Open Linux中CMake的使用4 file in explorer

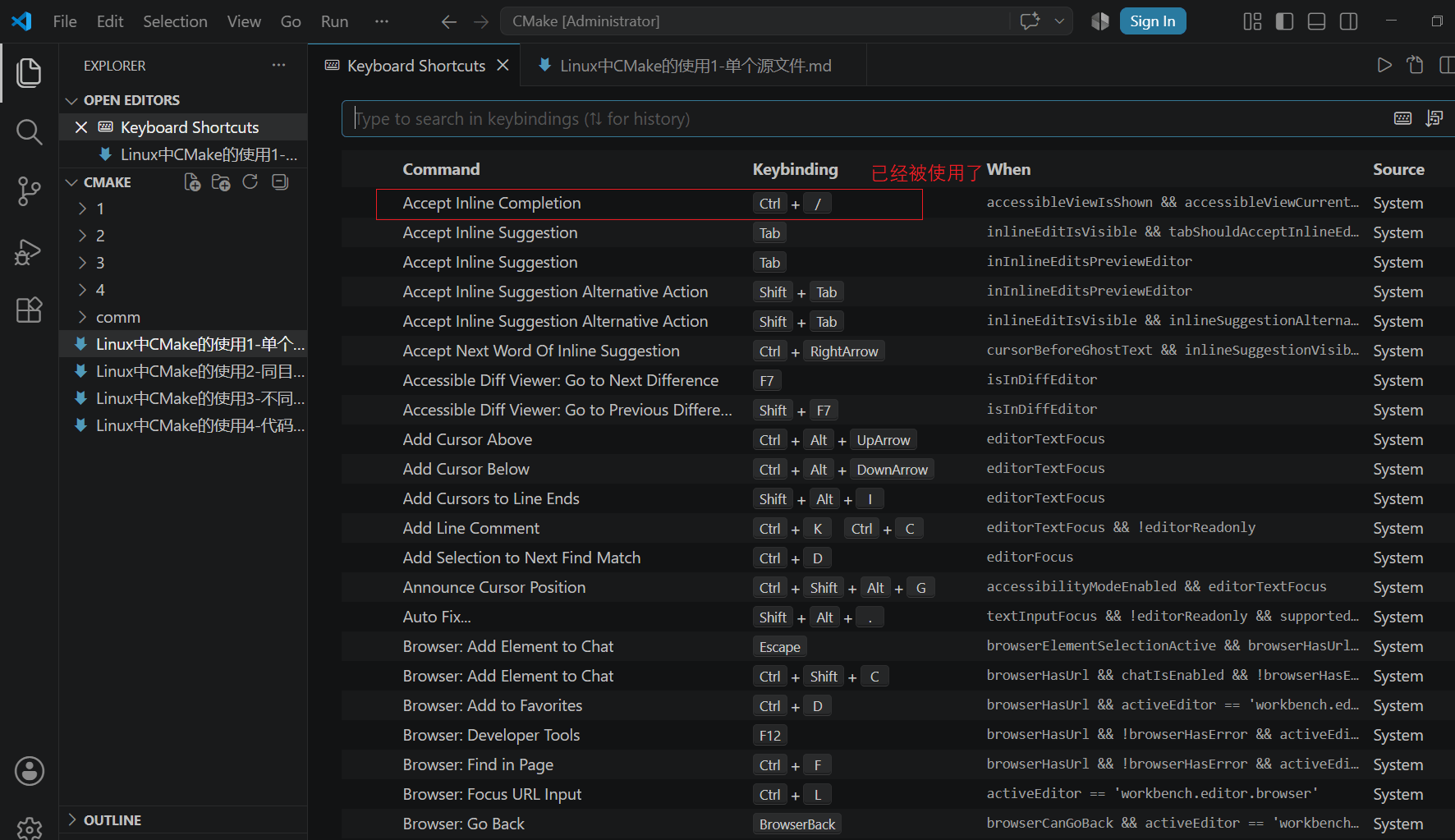(184, 425)
